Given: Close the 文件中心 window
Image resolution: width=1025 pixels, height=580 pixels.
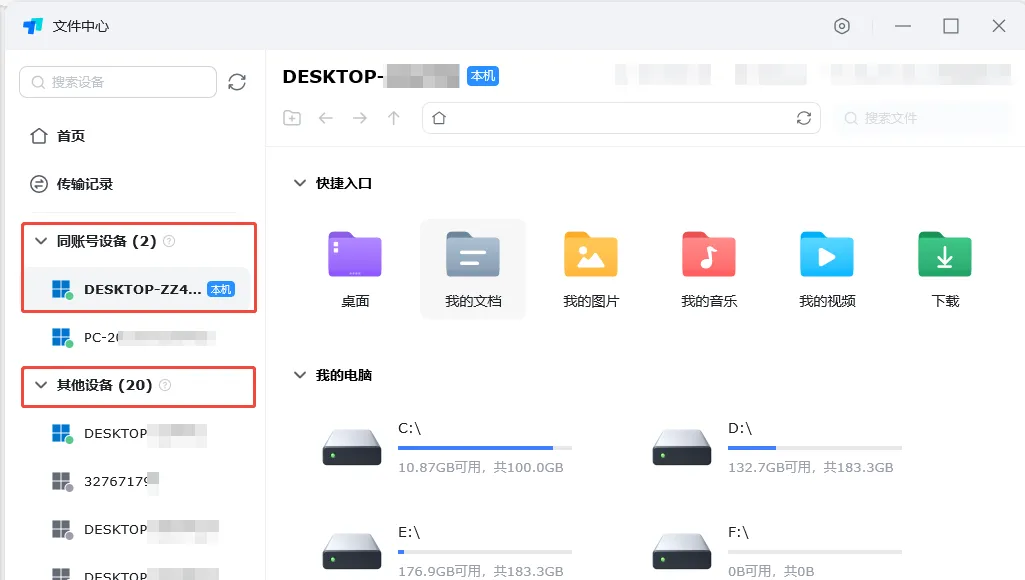Looking at the screenshot, I should tap(999, 26).
